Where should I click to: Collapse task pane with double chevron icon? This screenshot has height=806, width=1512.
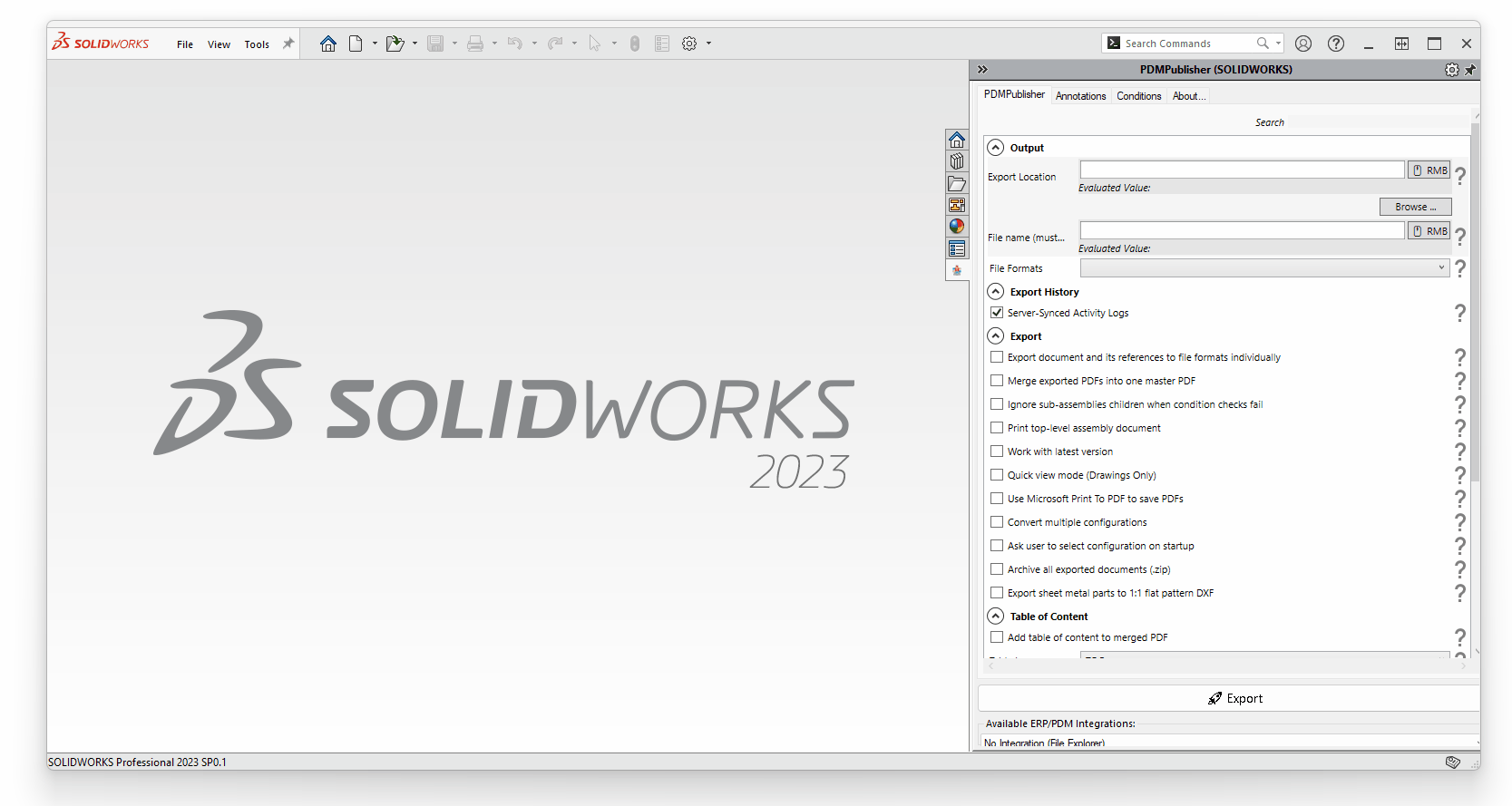(982, 70)
